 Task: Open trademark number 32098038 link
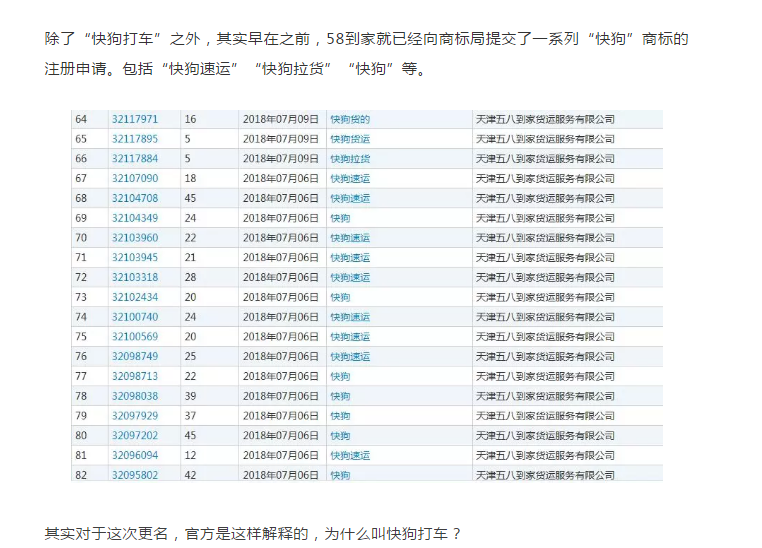(x=135, y=396)
